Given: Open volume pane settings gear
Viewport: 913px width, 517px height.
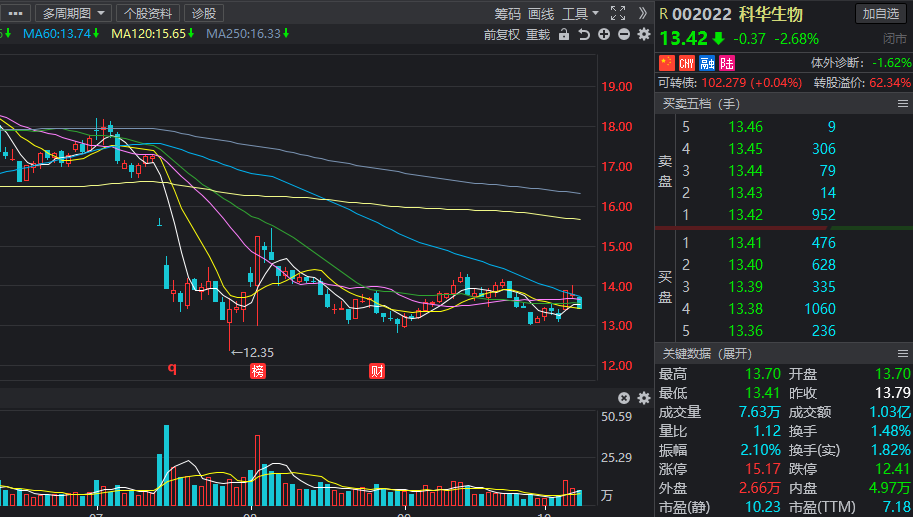Looking at the screenshot, I should coord(643,398).
